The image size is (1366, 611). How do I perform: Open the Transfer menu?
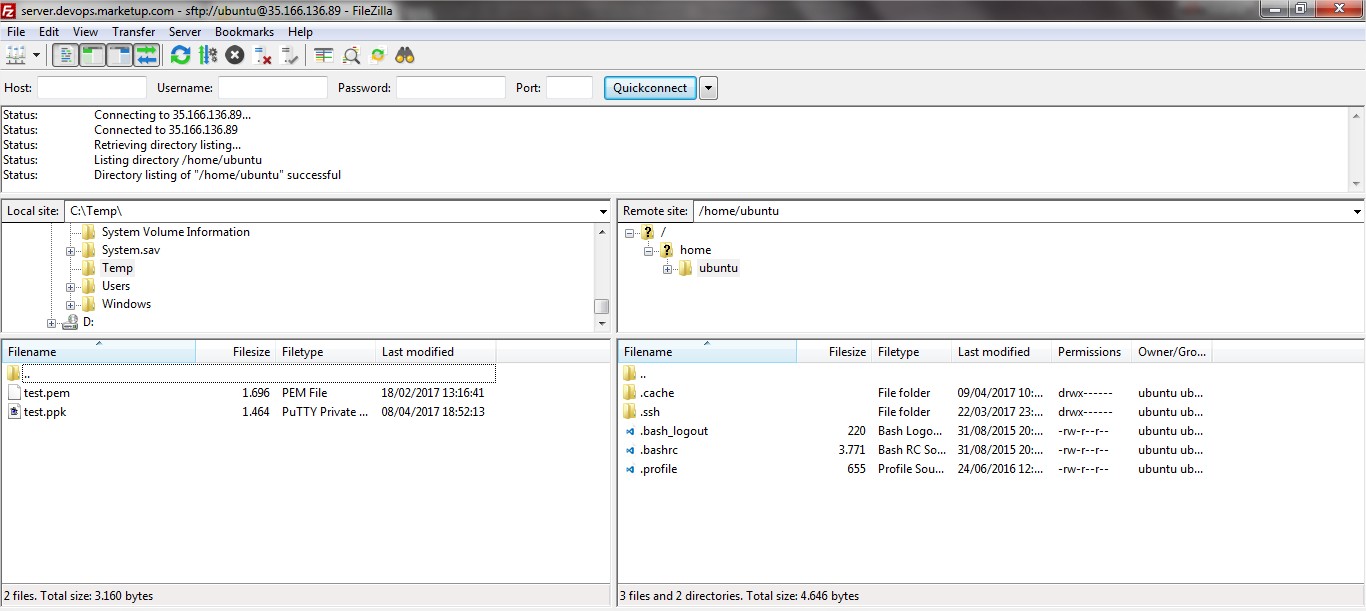(133, 32)
